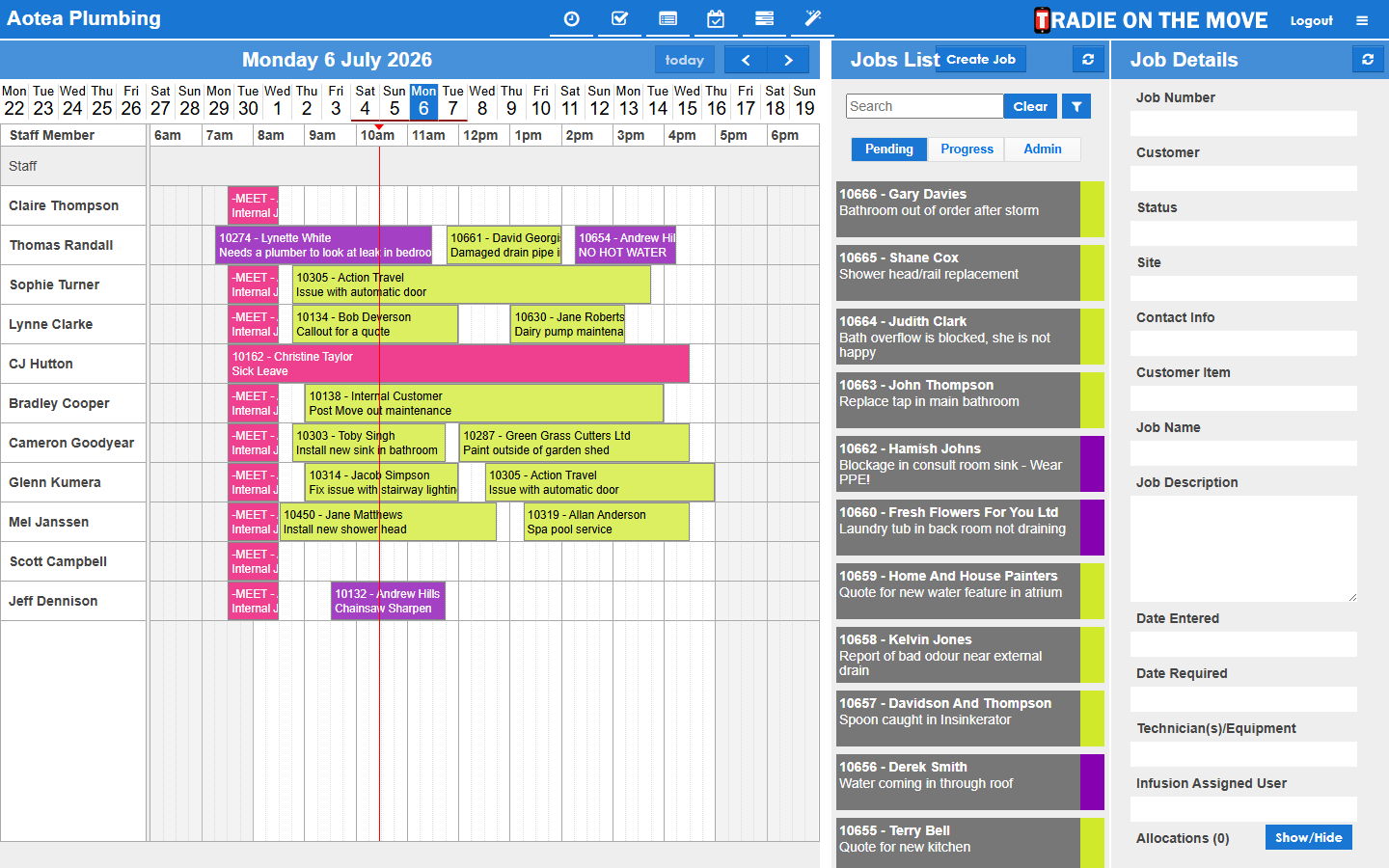Open job 10657 Davidson And Thompson
Screen dimensions: 1389x868
point(958,719)
